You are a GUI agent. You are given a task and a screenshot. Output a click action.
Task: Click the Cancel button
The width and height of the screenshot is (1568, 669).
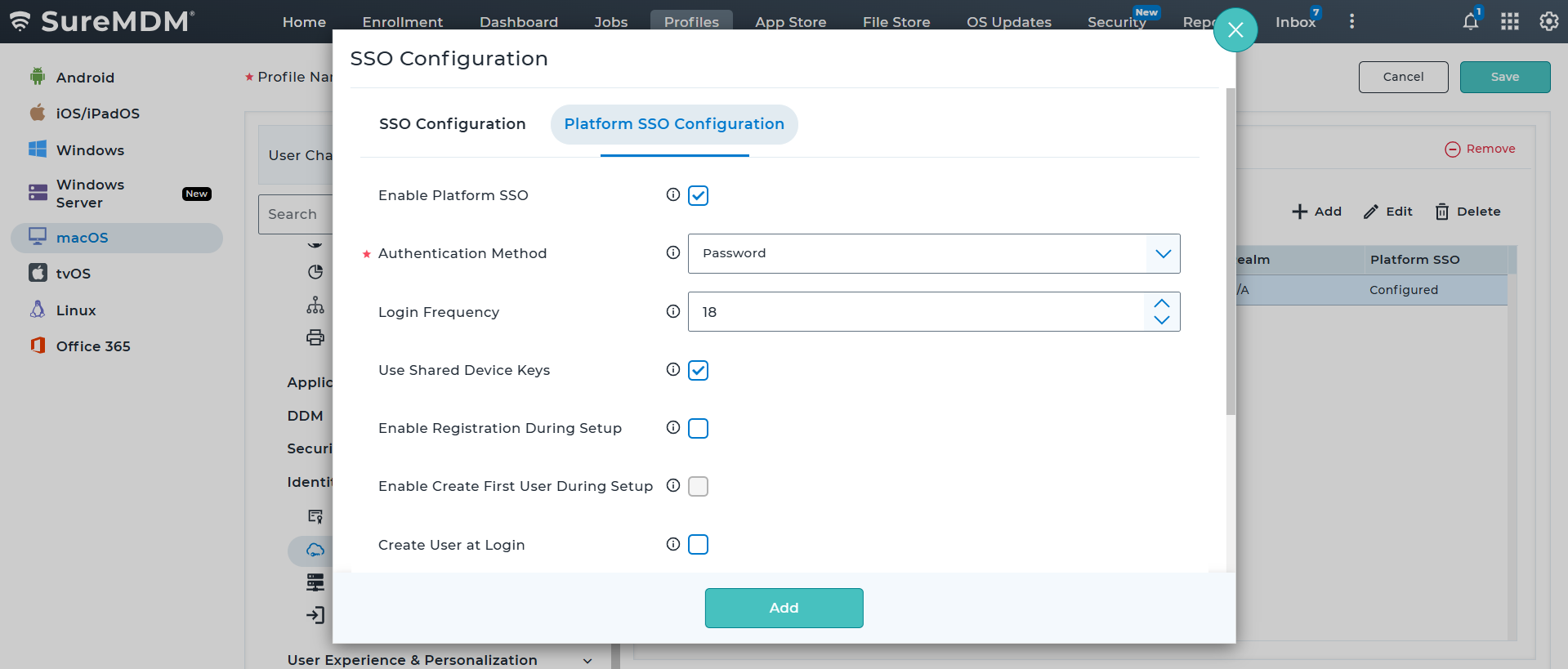(x=1403, y=77)
